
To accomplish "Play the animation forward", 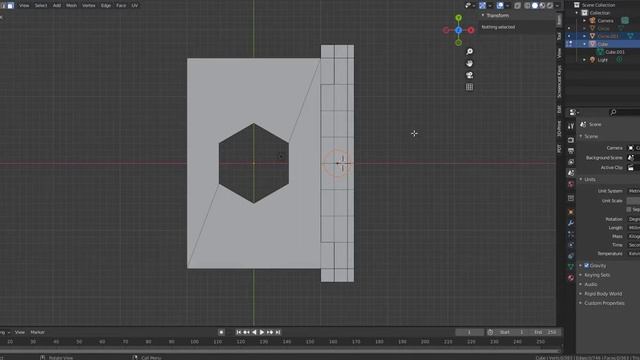I will click(x=262, y=332).
